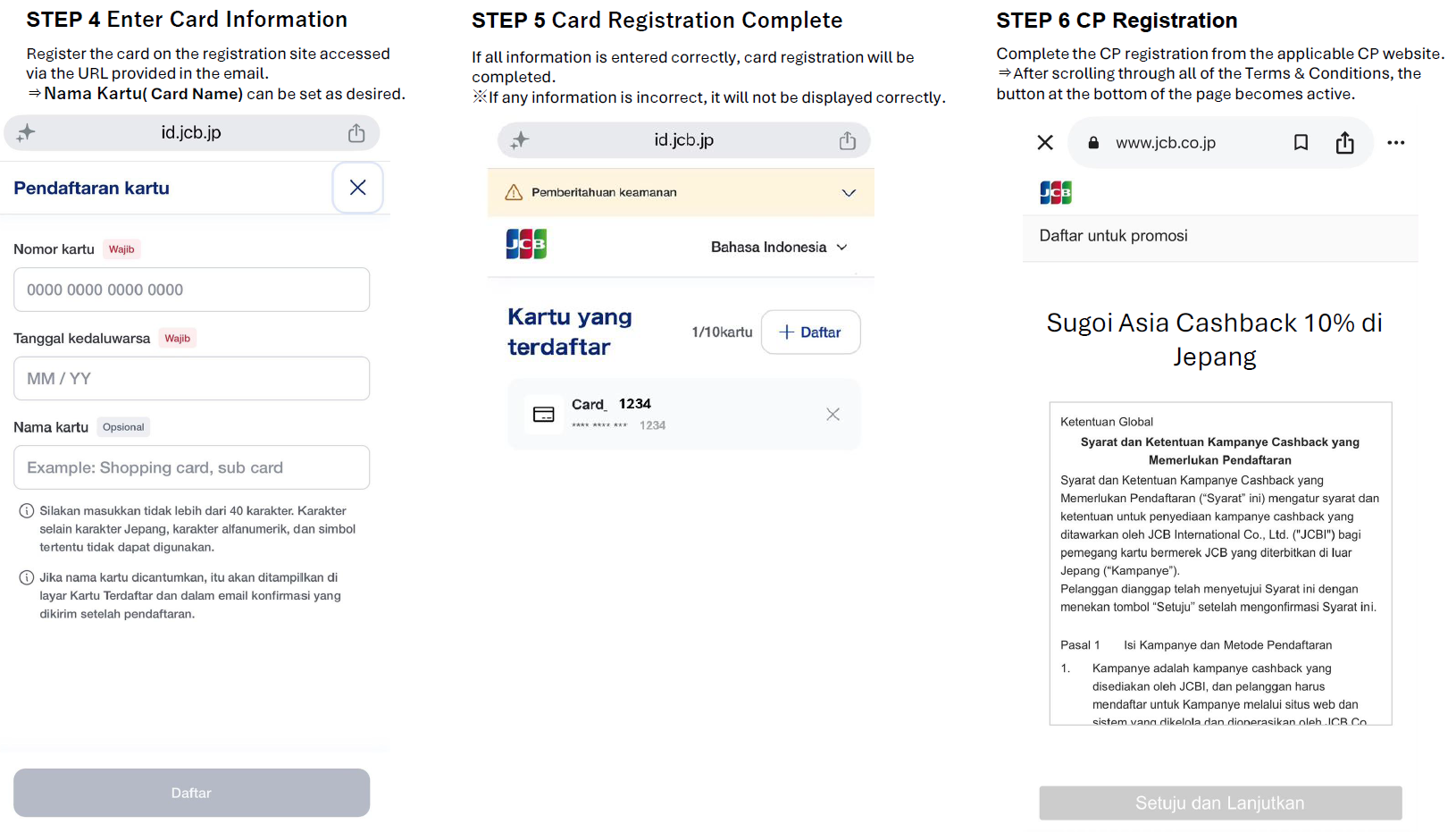The height and width of the screenshot is (832, 1456).
Task: Click the JCB logo on the promo page
Action: coord(1056,192)
